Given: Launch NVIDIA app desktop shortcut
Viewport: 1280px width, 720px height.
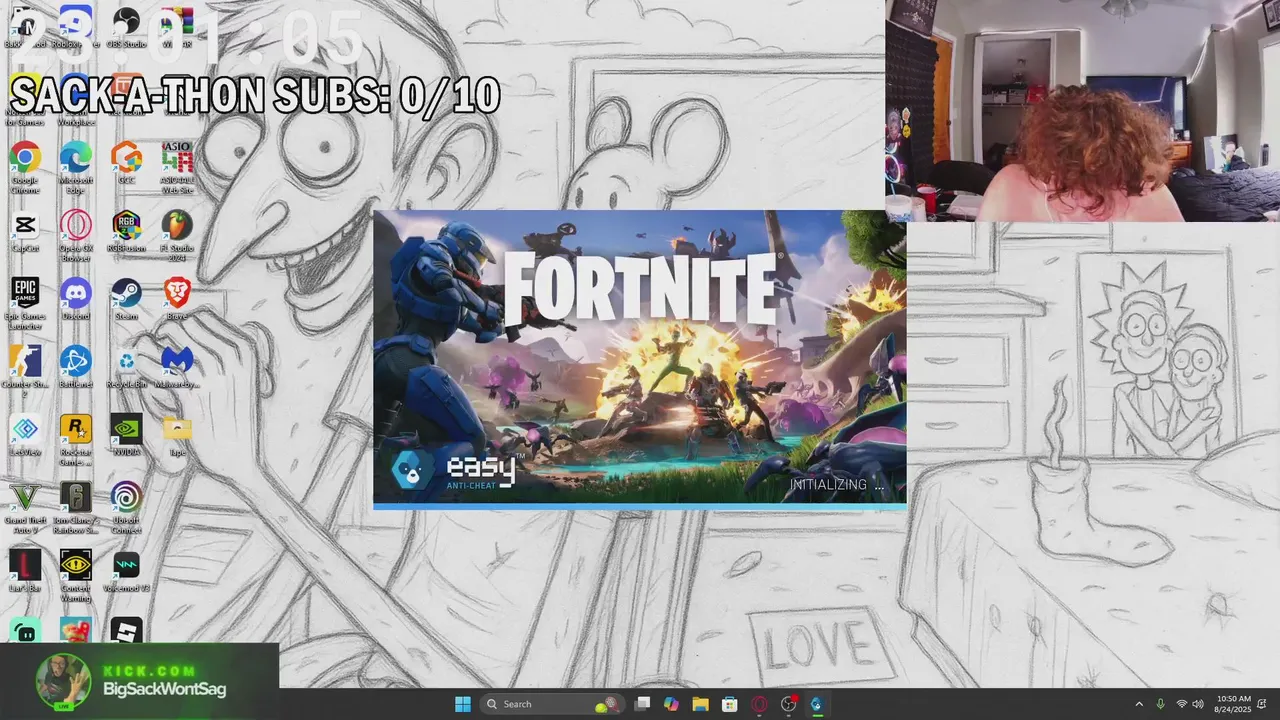Looking at the screenshot, I should pyautogui.click(x=126, y=435).
